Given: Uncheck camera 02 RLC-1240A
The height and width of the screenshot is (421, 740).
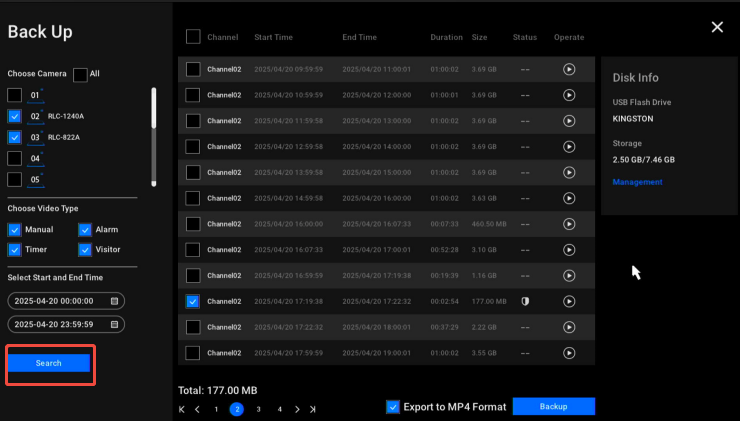Looking at the screenshot, I should (15, 116).
